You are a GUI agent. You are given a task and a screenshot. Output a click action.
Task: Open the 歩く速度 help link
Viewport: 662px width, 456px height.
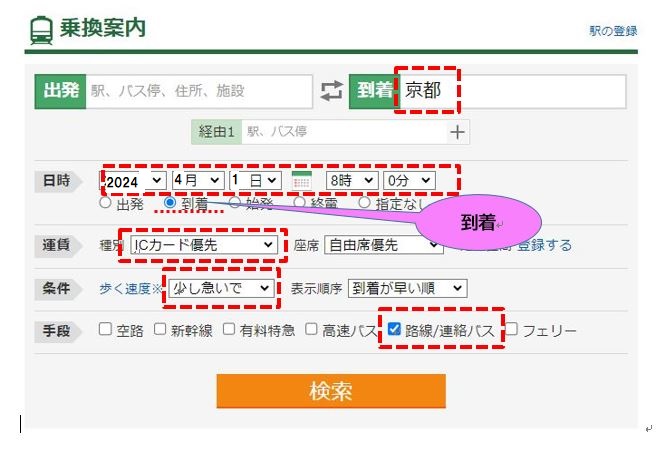(130, 289)
